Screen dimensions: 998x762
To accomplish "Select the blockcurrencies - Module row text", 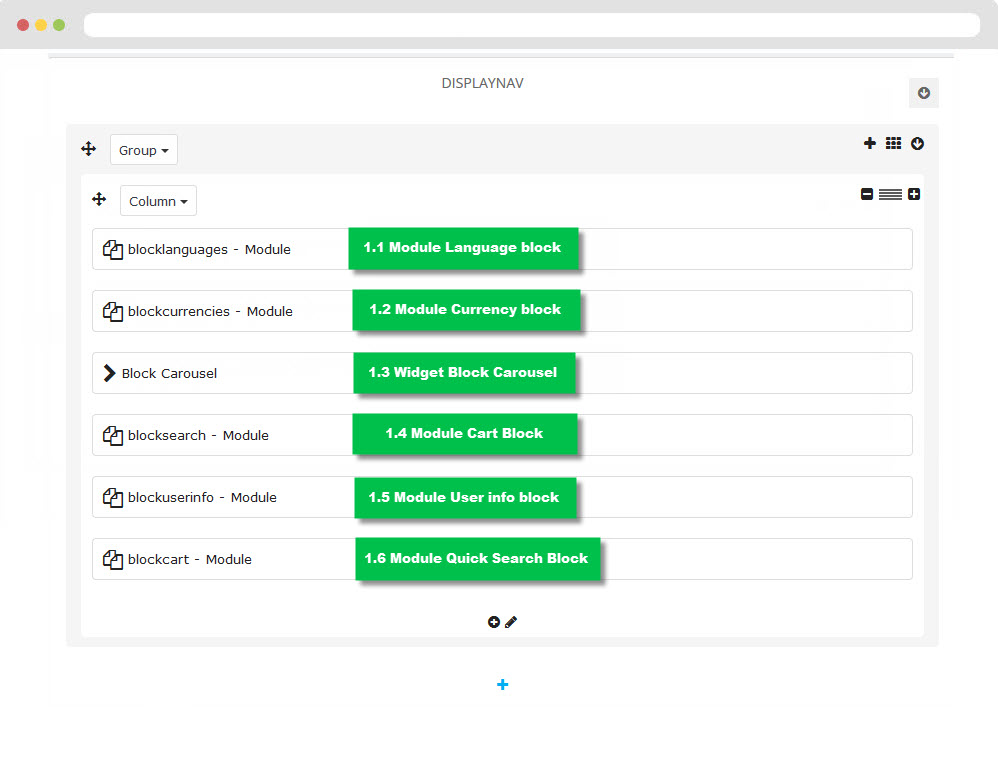I will pos(210,311).
